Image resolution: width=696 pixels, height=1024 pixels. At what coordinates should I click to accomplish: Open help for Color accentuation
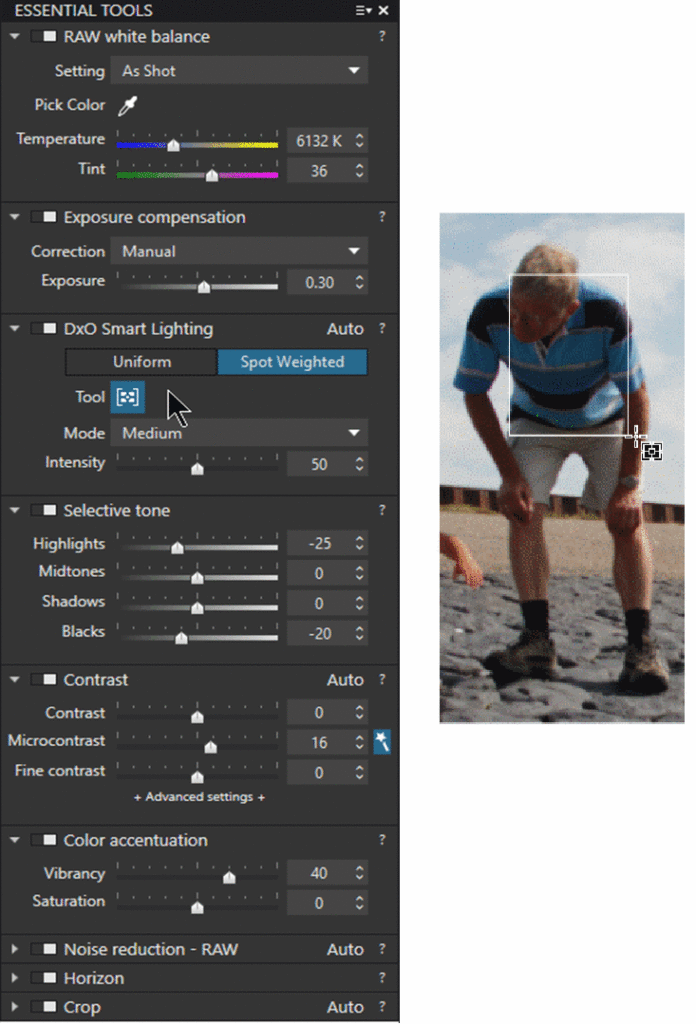[382, 840]
